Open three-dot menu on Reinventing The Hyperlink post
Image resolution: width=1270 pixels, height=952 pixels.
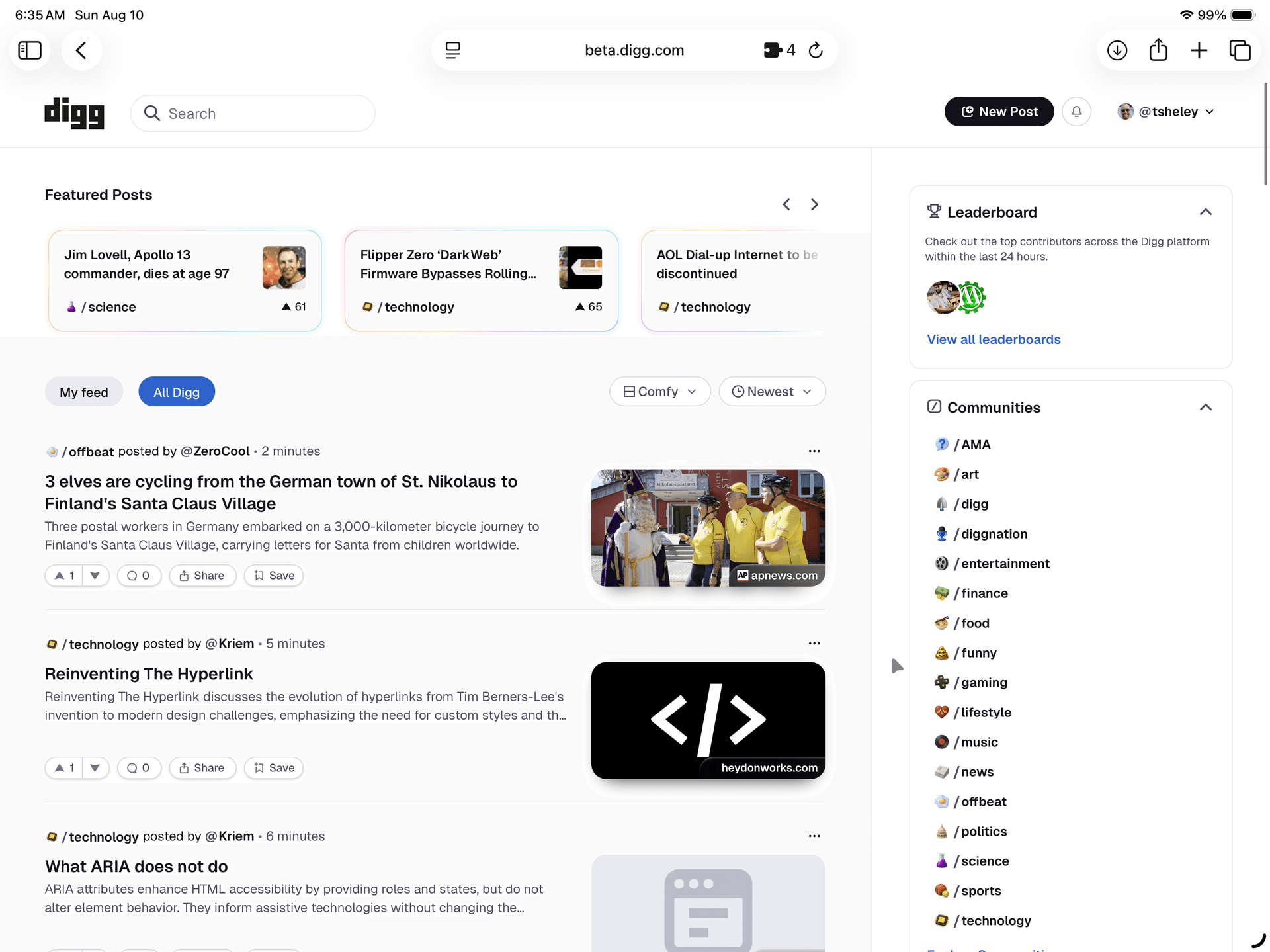coord(814,644)
